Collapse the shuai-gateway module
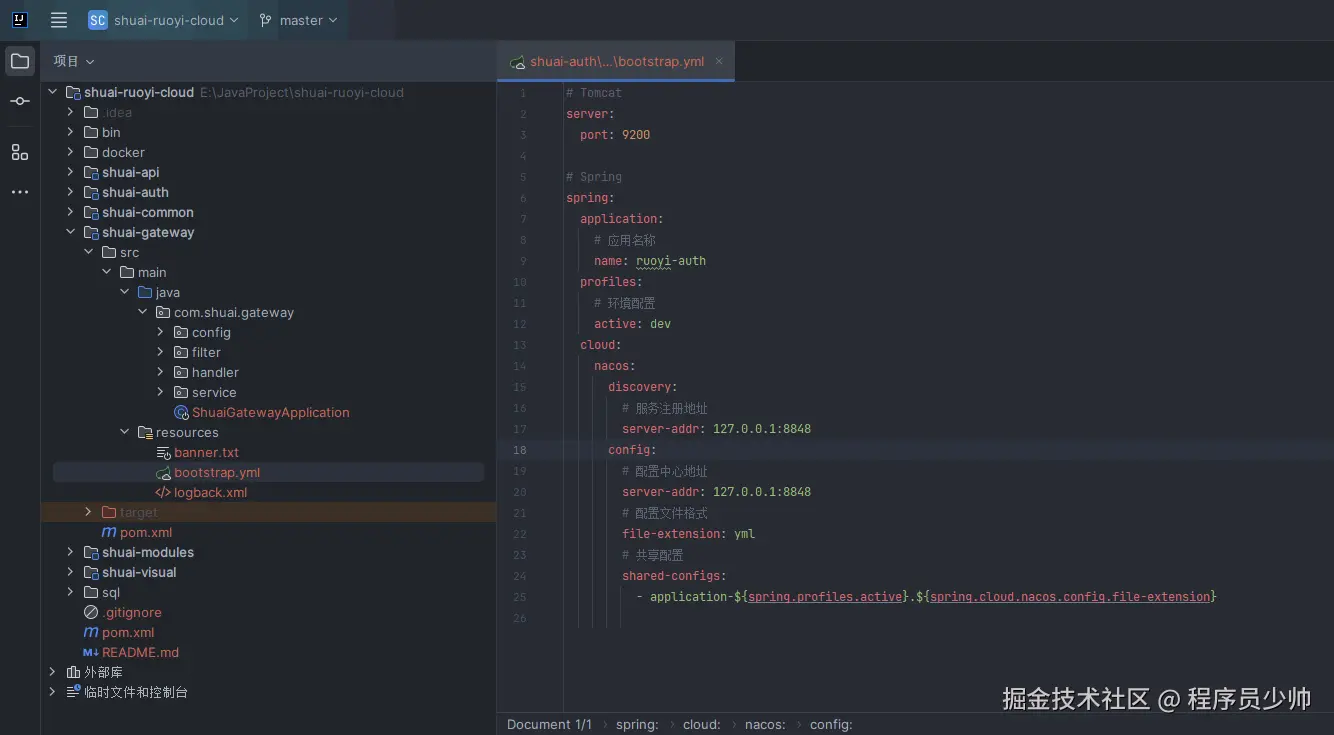The width and height of the screenshot is (1334, 735). [70, 232]
